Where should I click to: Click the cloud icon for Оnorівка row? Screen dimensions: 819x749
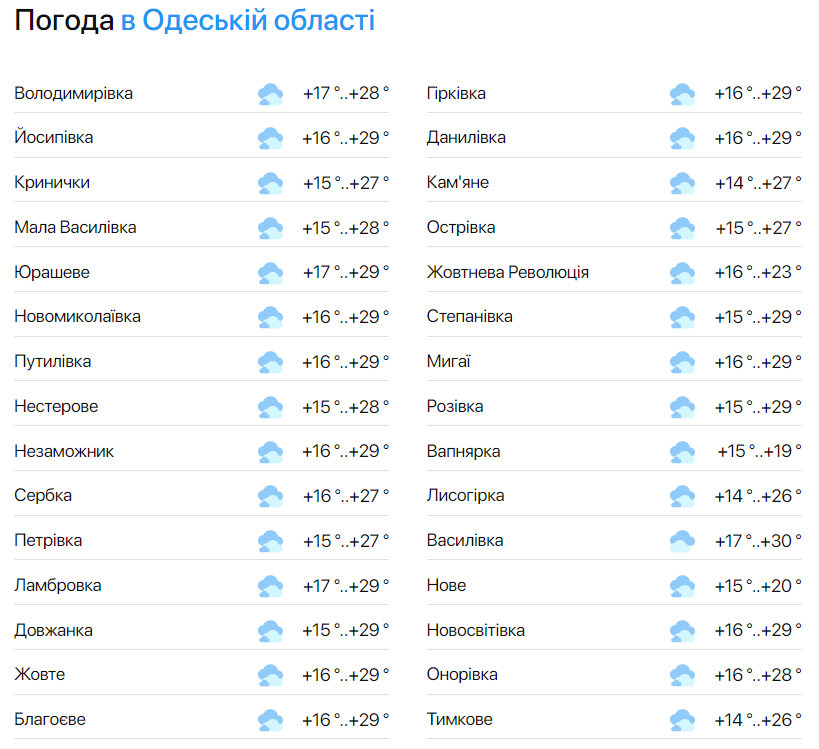pos(682,674)
